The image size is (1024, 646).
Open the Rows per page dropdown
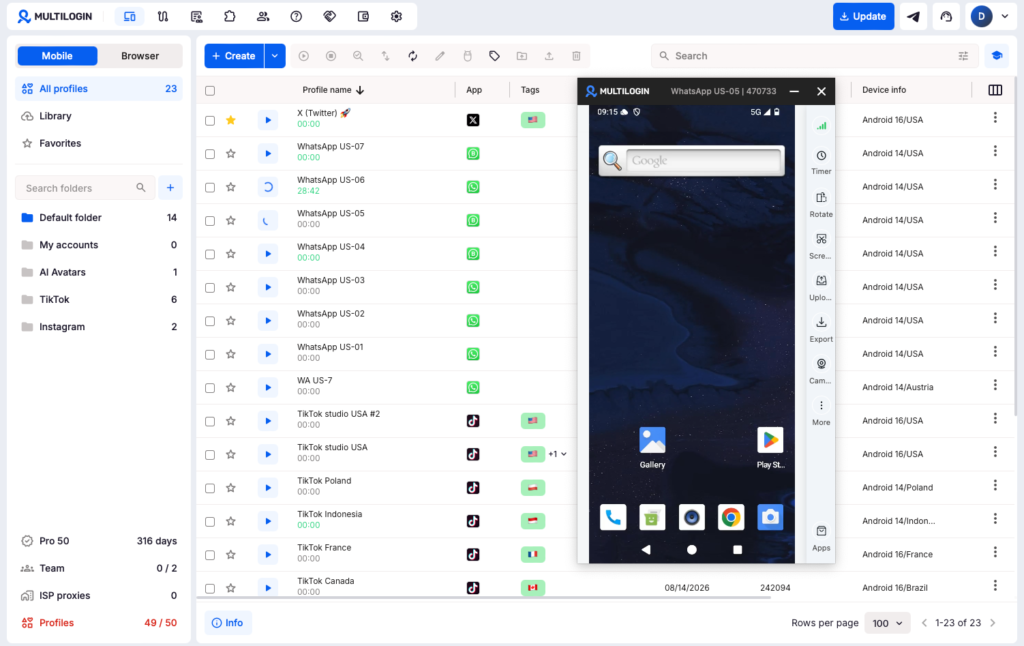[x=887, y=623]
